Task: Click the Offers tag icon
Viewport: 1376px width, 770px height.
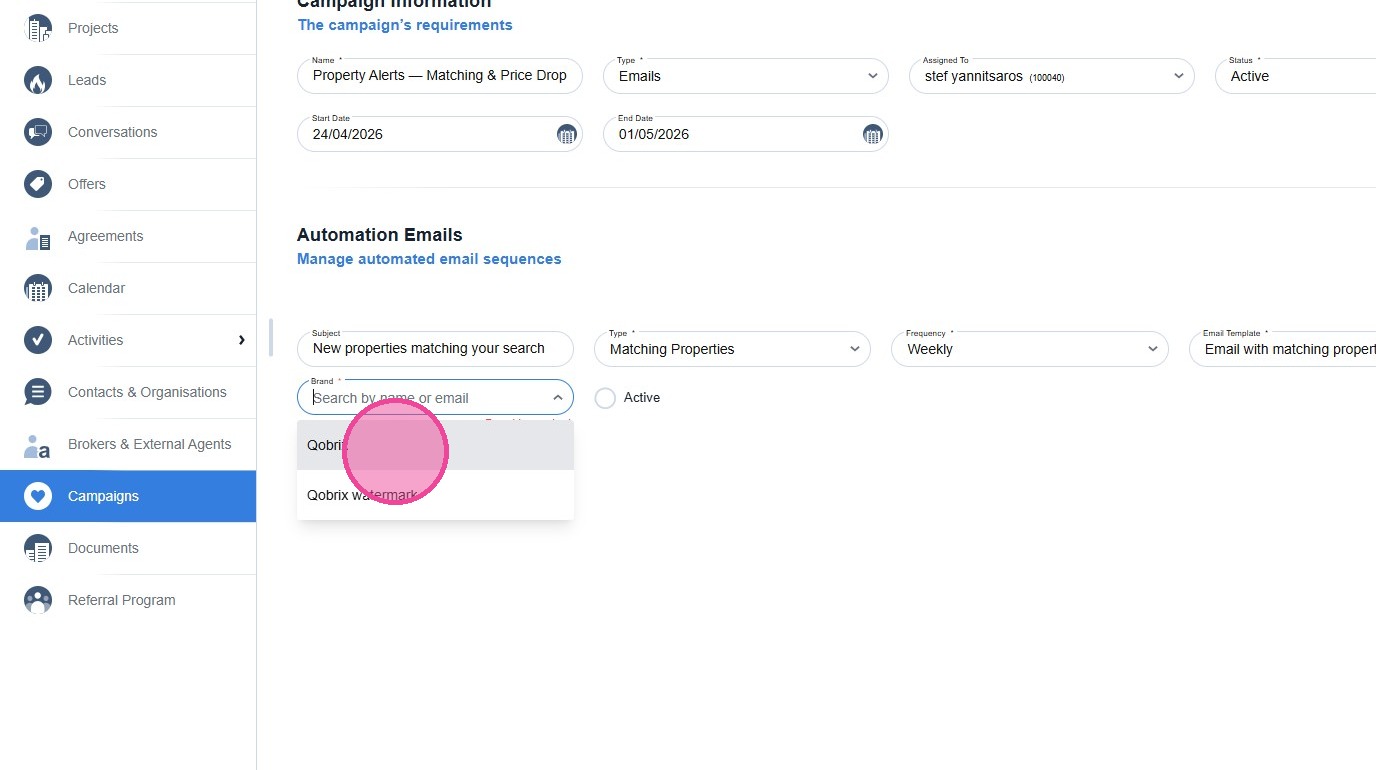Action: [x=38, y=184]
